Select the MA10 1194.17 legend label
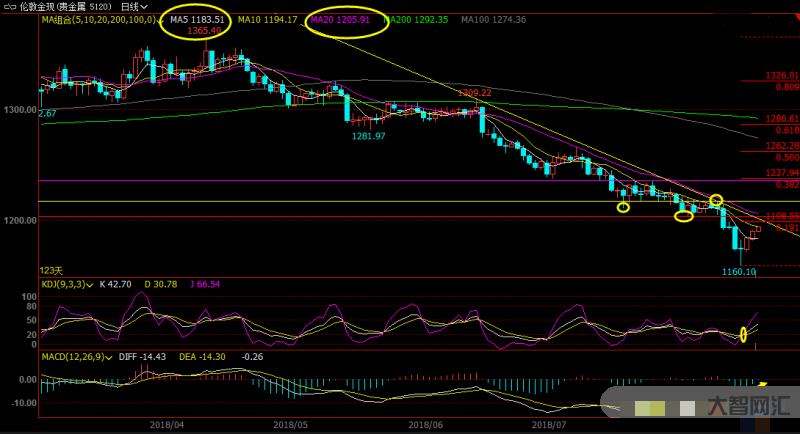 [x=267, y=20]
